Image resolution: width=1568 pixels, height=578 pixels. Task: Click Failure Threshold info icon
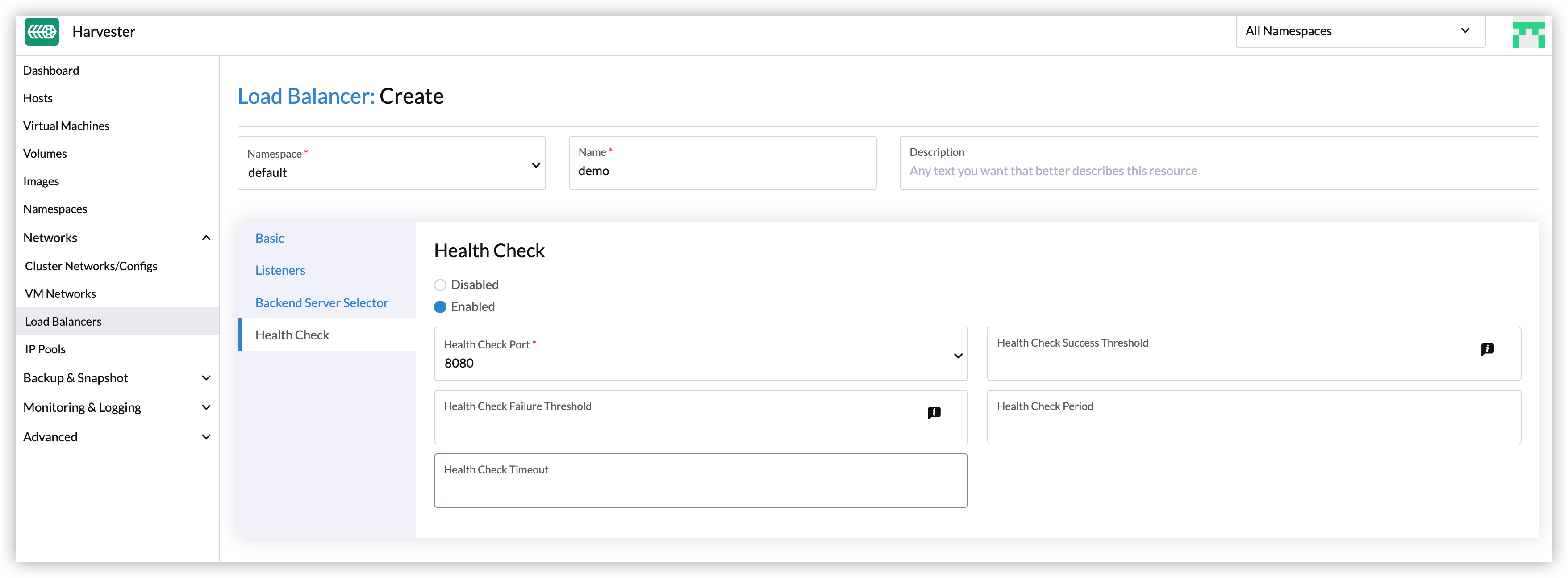coord(934,412)
